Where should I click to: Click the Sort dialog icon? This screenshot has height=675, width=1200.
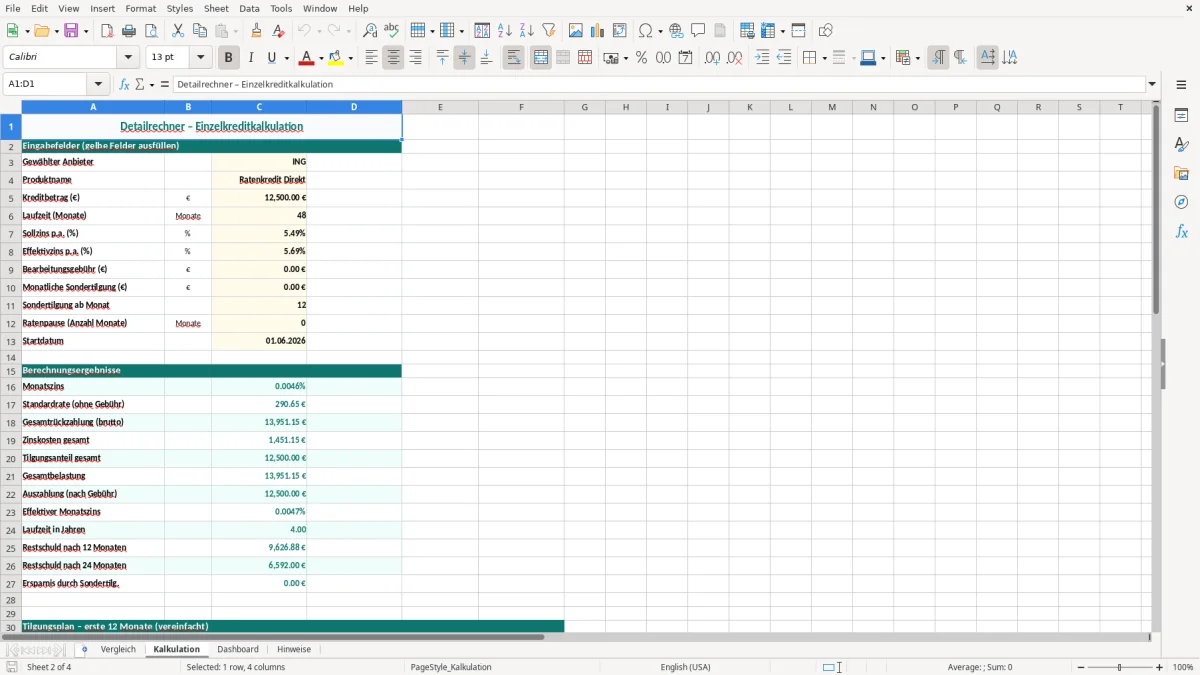coord(482,31)
